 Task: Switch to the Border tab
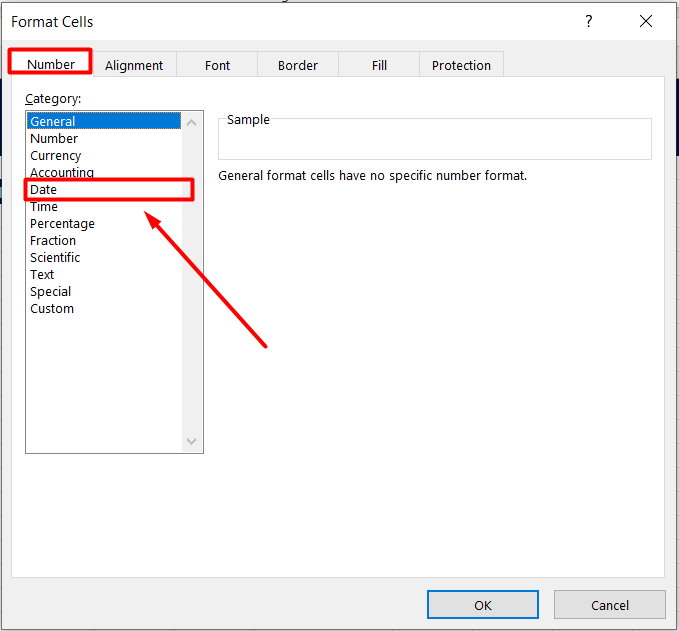[x=297, y=65]
